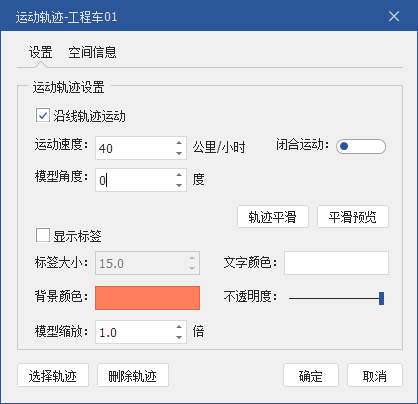Click the 平滑预览 button
The width and height of the screenshot is (418, 404).
coord(353,217)
